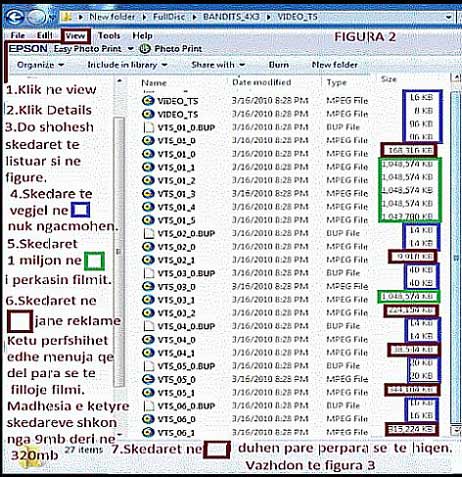Select the VTS_03_2 MPEG file icon
The height and width of the screenshot is (477, 462).
[148, 313]
